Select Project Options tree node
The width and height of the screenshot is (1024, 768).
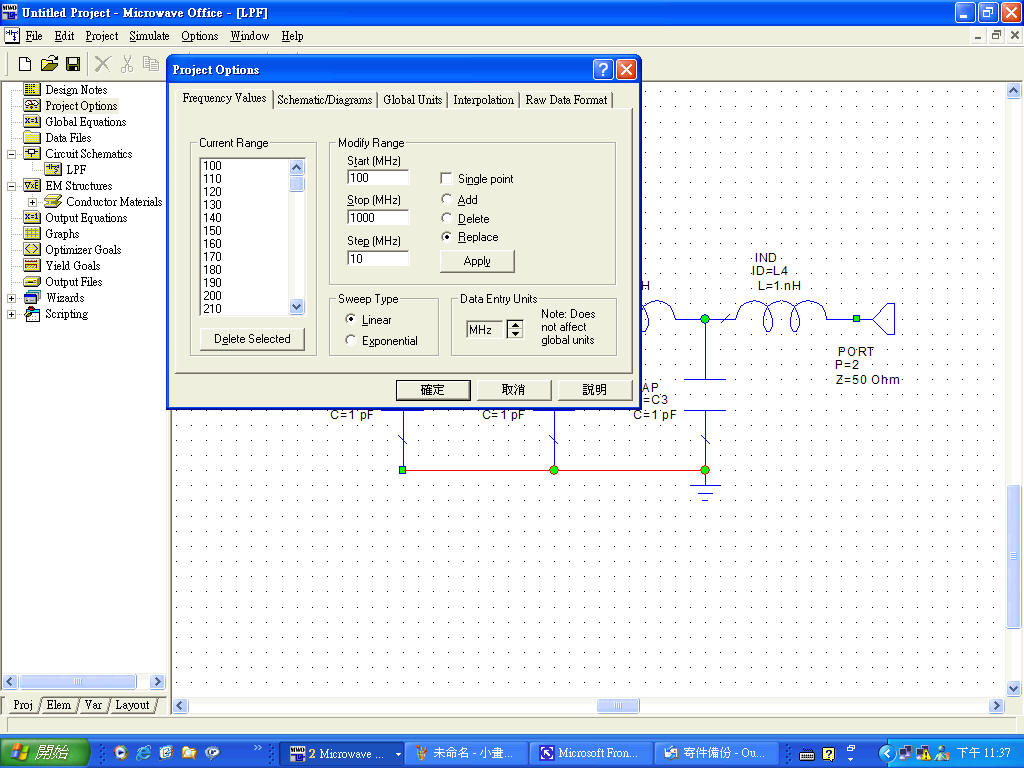click(x=81, y=106)
